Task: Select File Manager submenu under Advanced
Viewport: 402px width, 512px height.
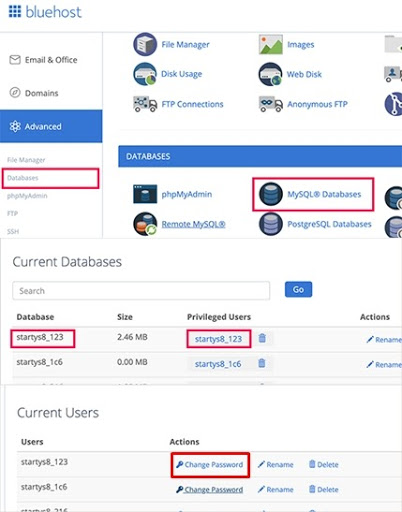Action: (x=26, y=160)
